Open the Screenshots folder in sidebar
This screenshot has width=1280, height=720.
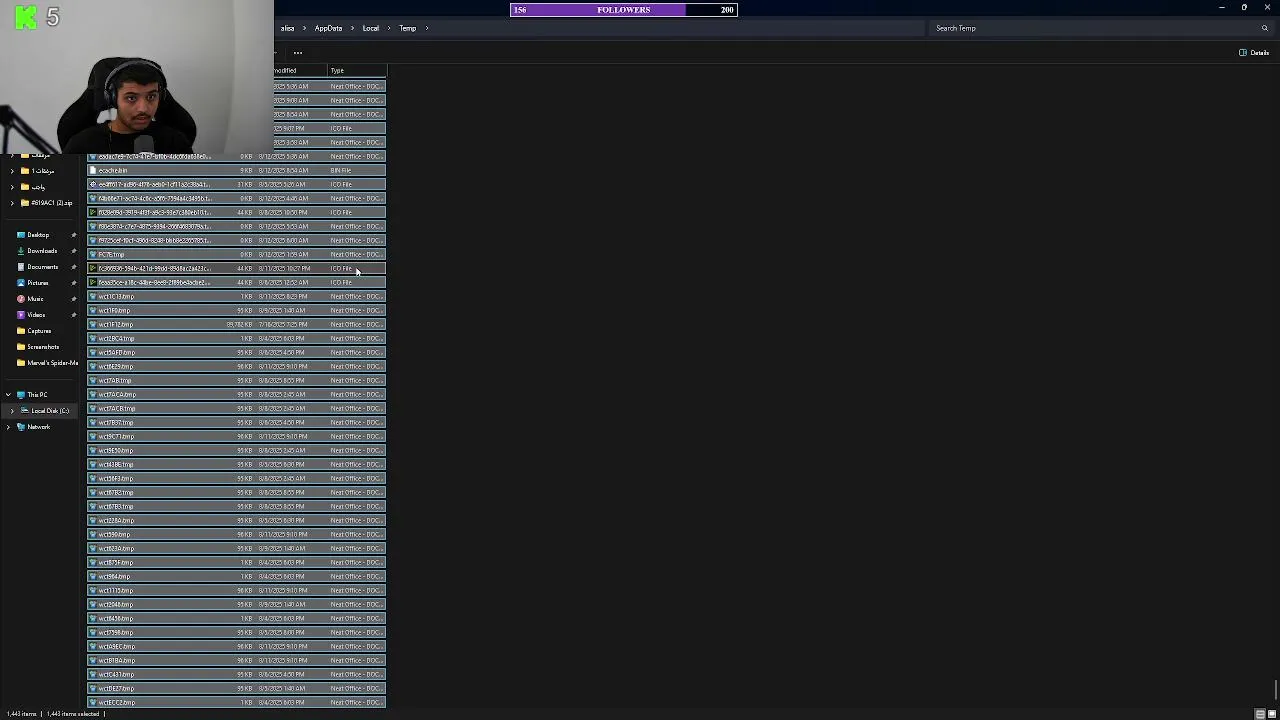point(43,347)
